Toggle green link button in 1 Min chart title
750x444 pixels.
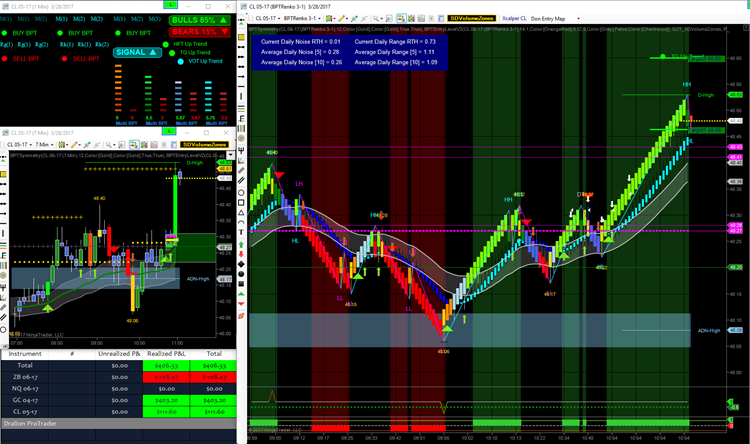pos(171,5)
